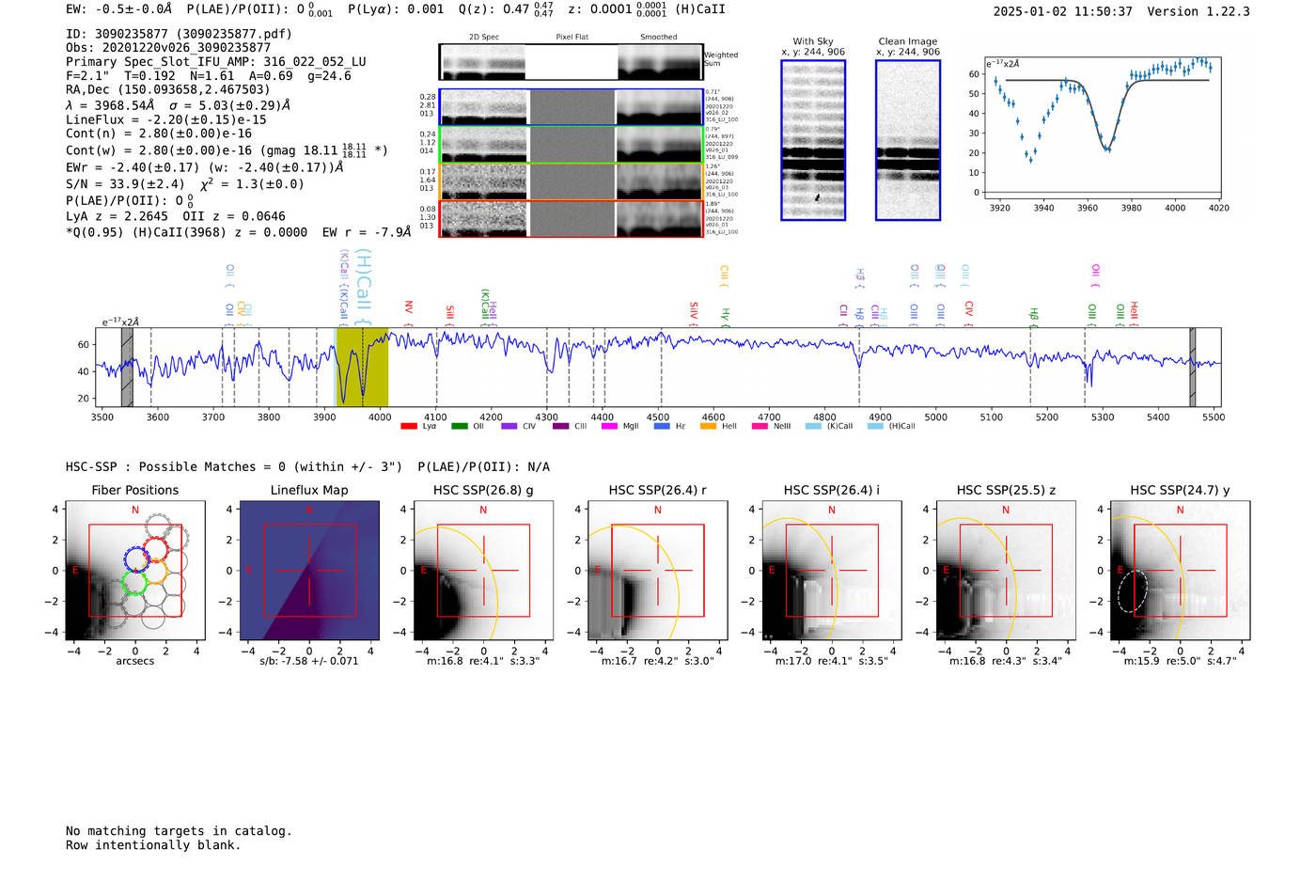Click the s/b: -7.58 +/- 0.071 caption
The image size is (1316, 896).
pos(309,661)
